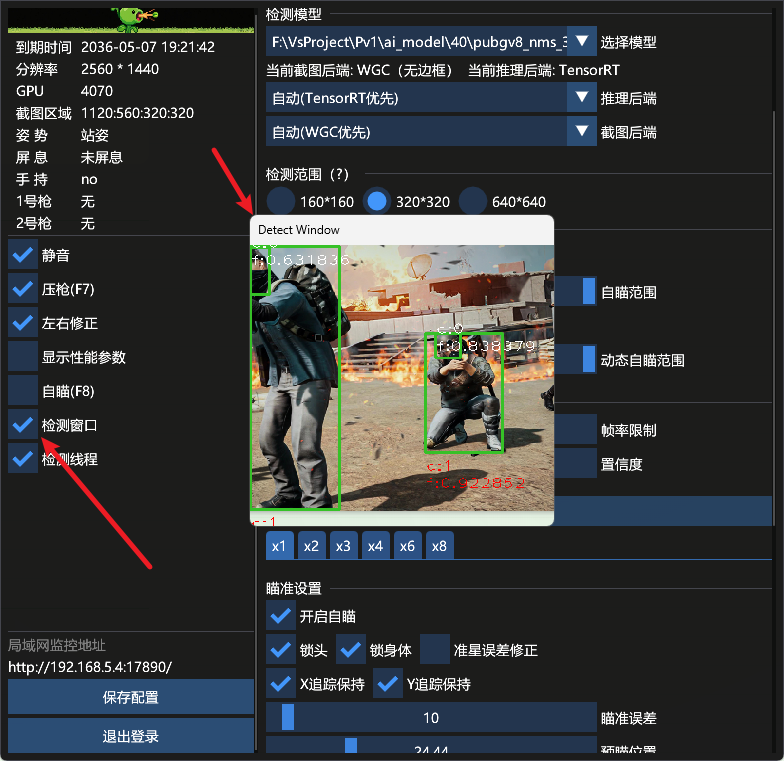Click the expiry time 2036-05-07 19:21:42
This screenshot has width=784, height=761.
[x=148, y=47]
